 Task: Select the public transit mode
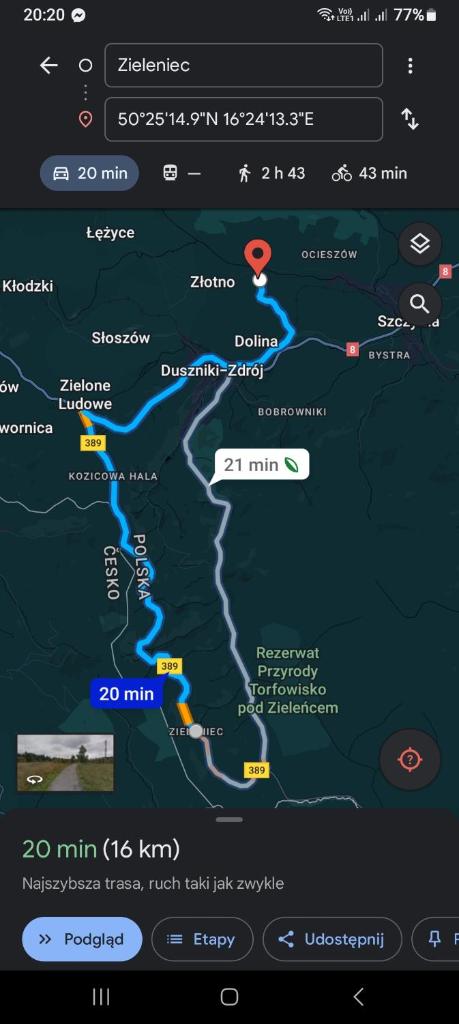pyautogui.click(x=182, y=173)
